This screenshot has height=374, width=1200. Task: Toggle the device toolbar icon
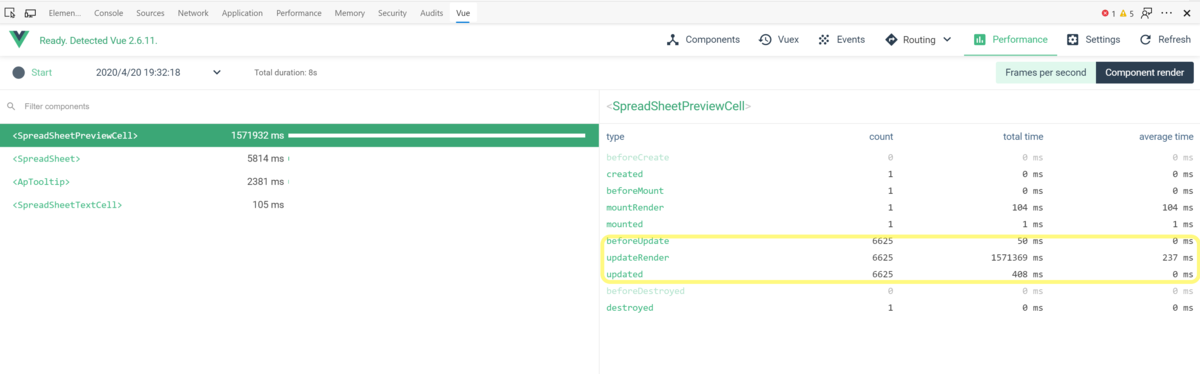(x=30, y=13)
